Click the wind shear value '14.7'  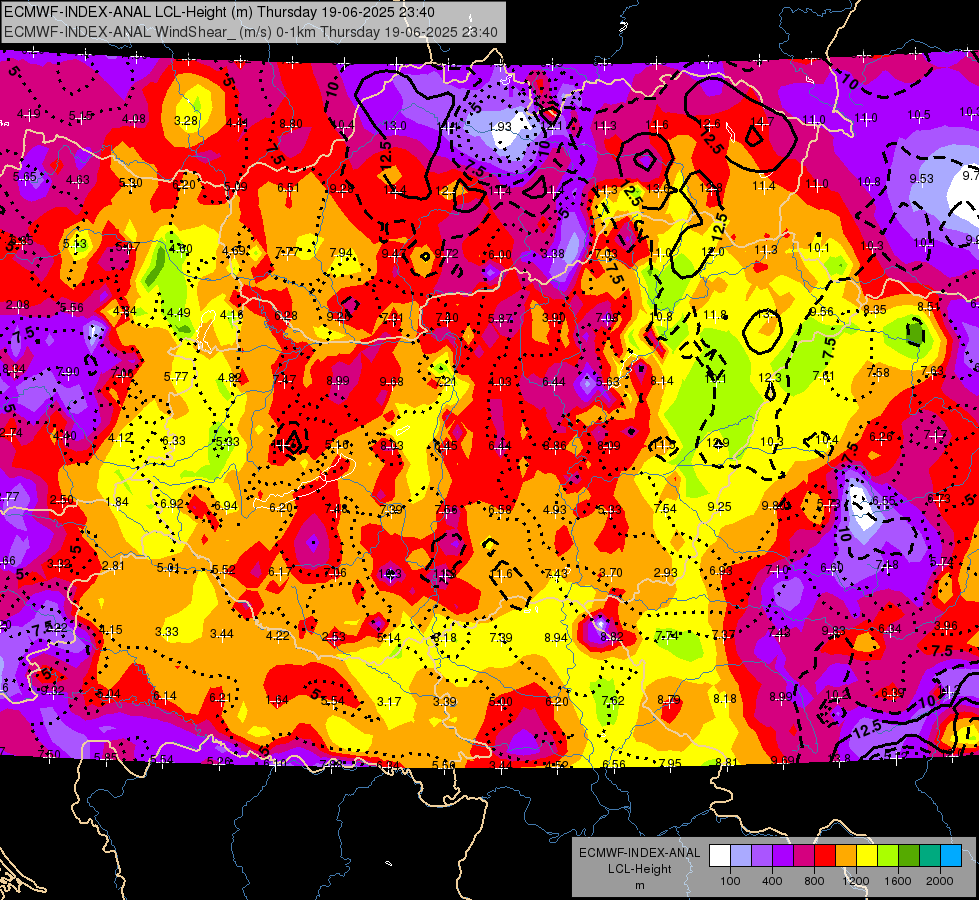(762, 122)
